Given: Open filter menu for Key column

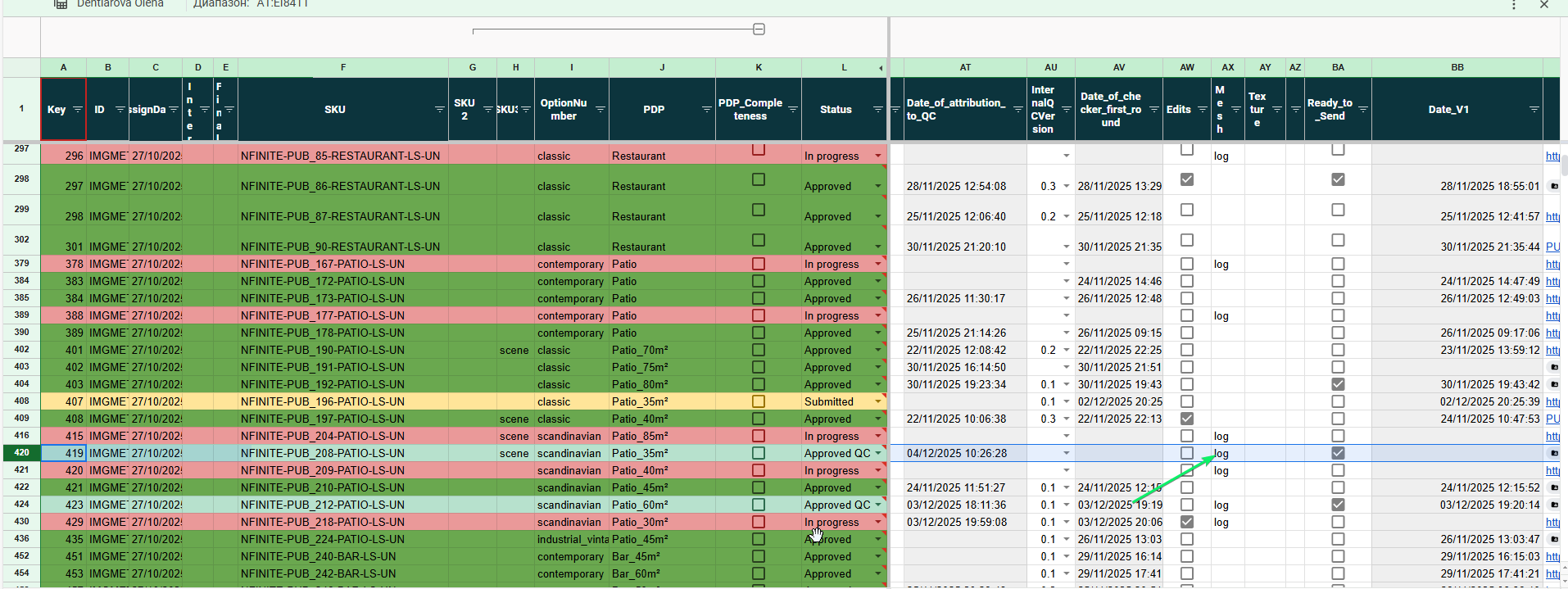Looking at the screenshot, I should (x=77, y=110).
